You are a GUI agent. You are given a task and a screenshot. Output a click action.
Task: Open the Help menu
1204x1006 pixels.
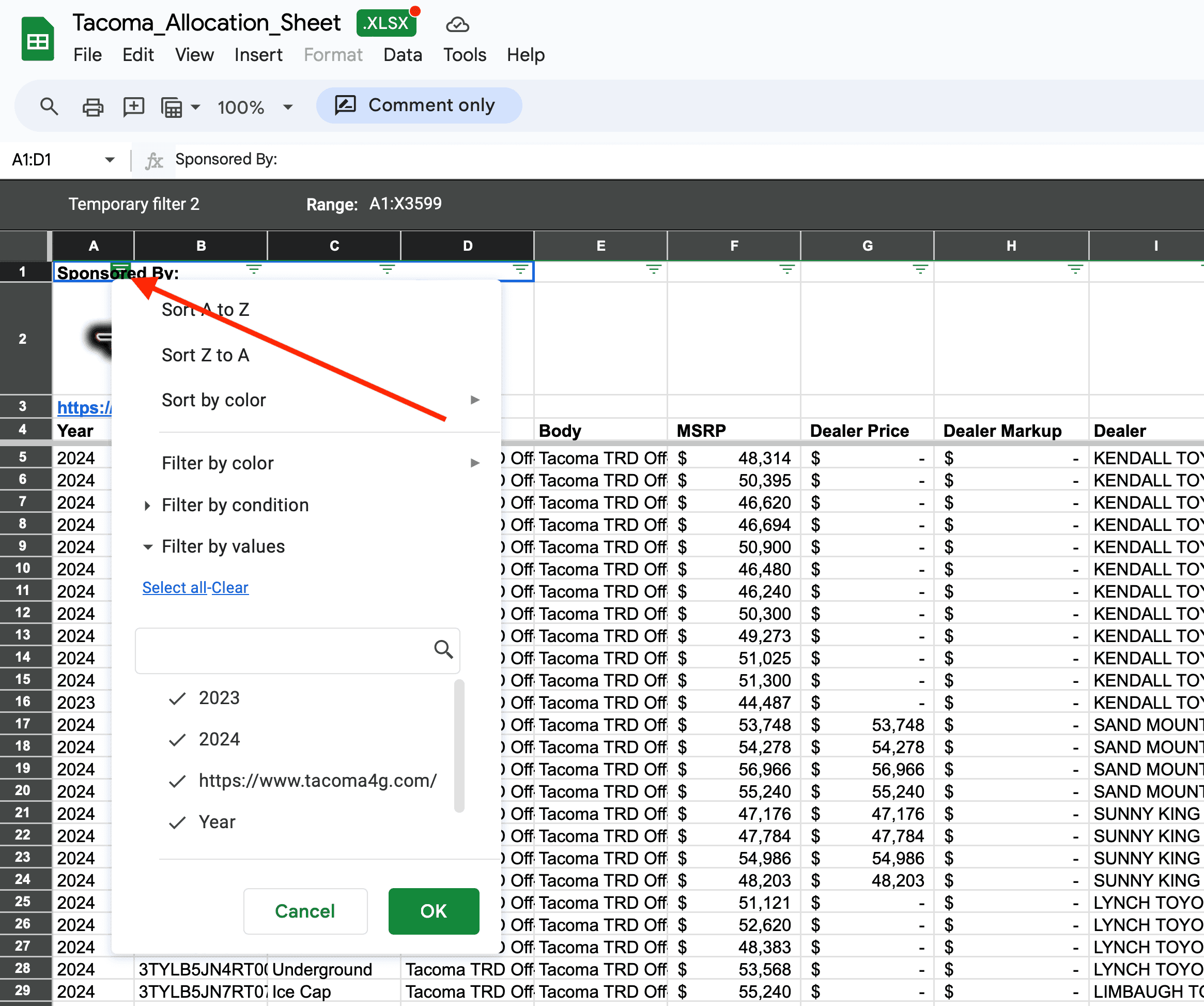click(525, 55)
